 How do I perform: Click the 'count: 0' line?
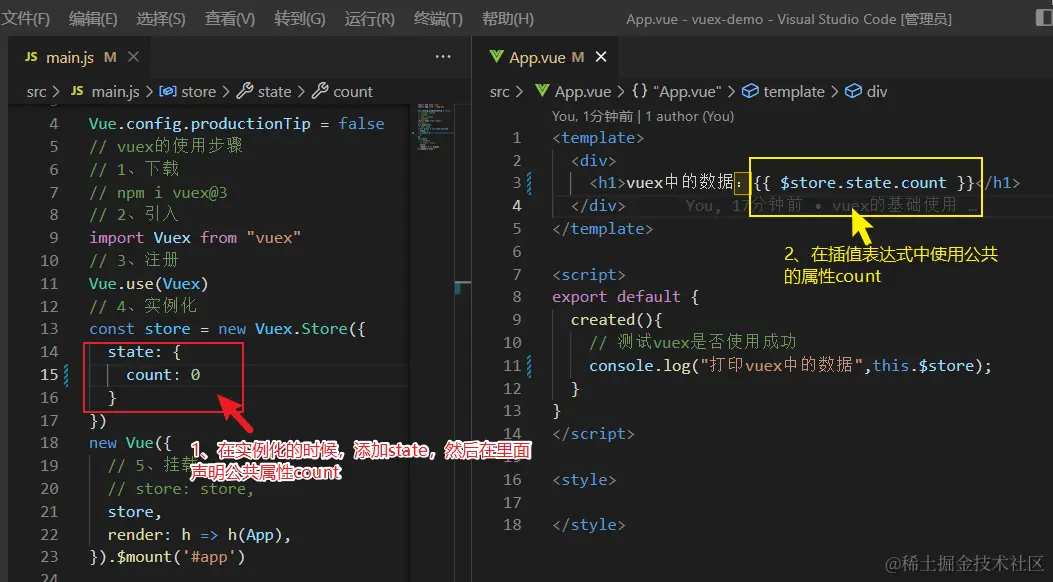point(163,375)
